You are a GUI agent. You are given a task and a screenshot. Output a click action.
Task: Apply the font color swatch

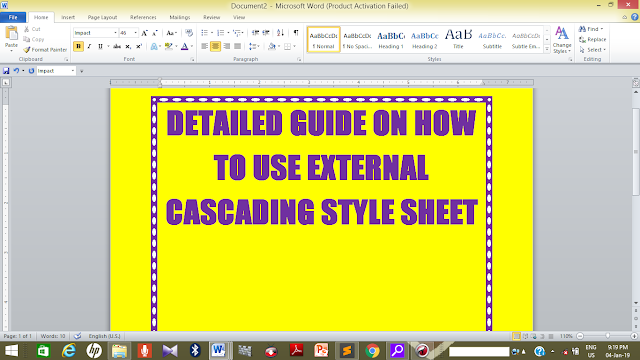tap(184, 46)
